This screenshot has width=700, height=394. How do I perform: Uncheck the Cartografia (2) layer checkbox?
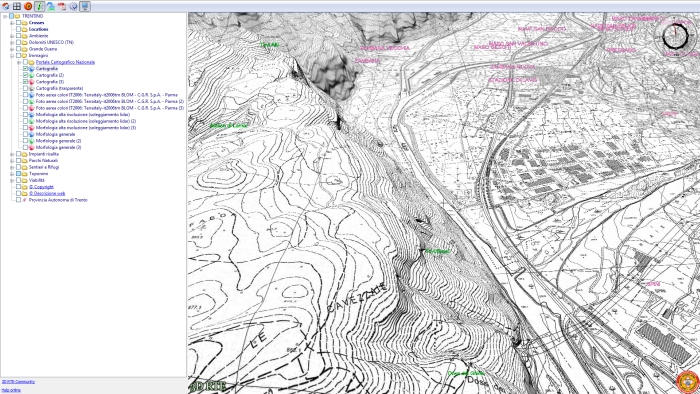tap(25, 75)
